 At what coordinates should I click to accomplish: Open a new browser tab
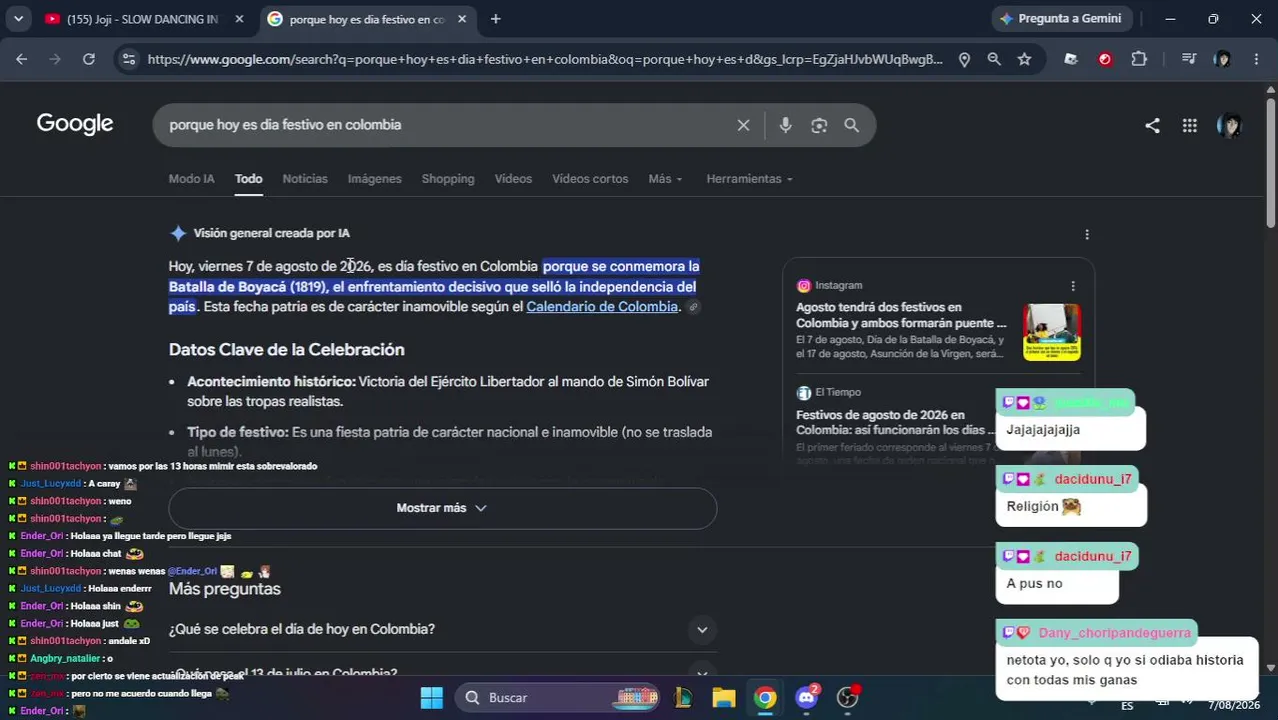pyautogui.click(x=495, y=19)
